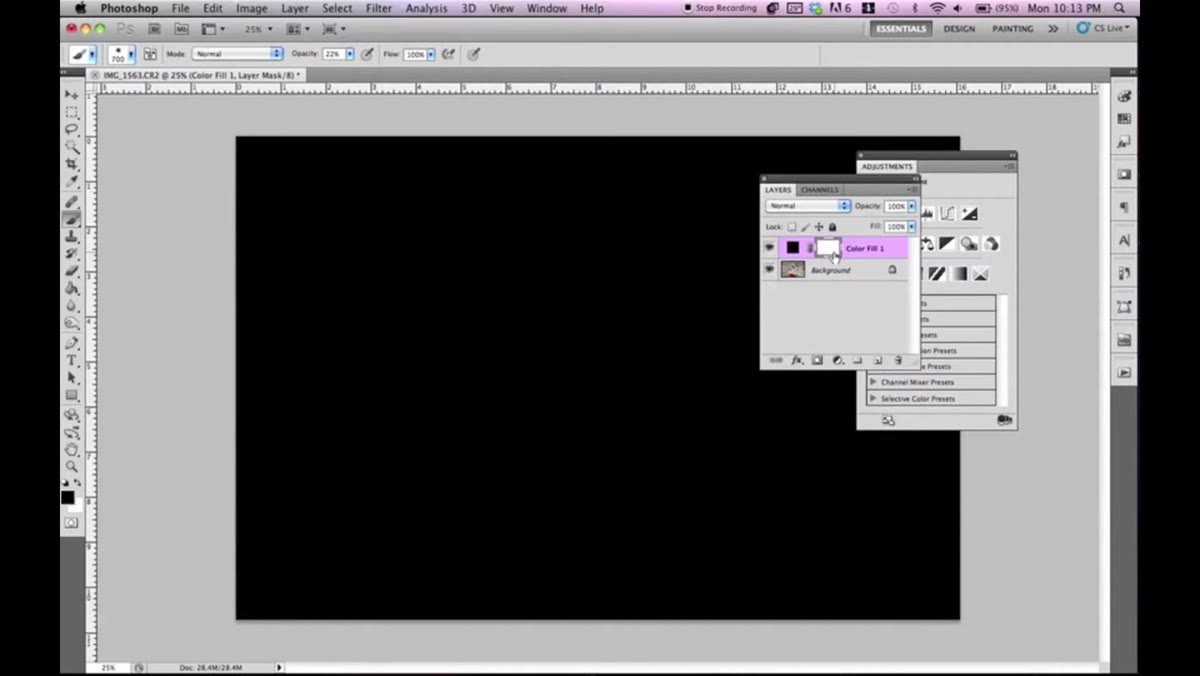
Task: Open the layer Fill dropdown
Action: (x=911, y=227)
